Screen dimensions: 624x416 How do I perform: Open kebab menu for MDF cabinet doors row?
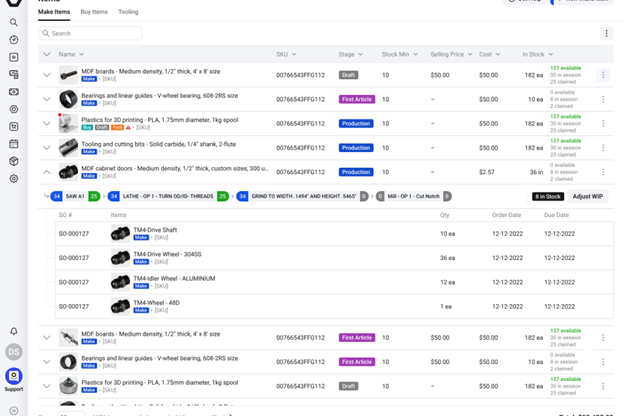(603, 172)
